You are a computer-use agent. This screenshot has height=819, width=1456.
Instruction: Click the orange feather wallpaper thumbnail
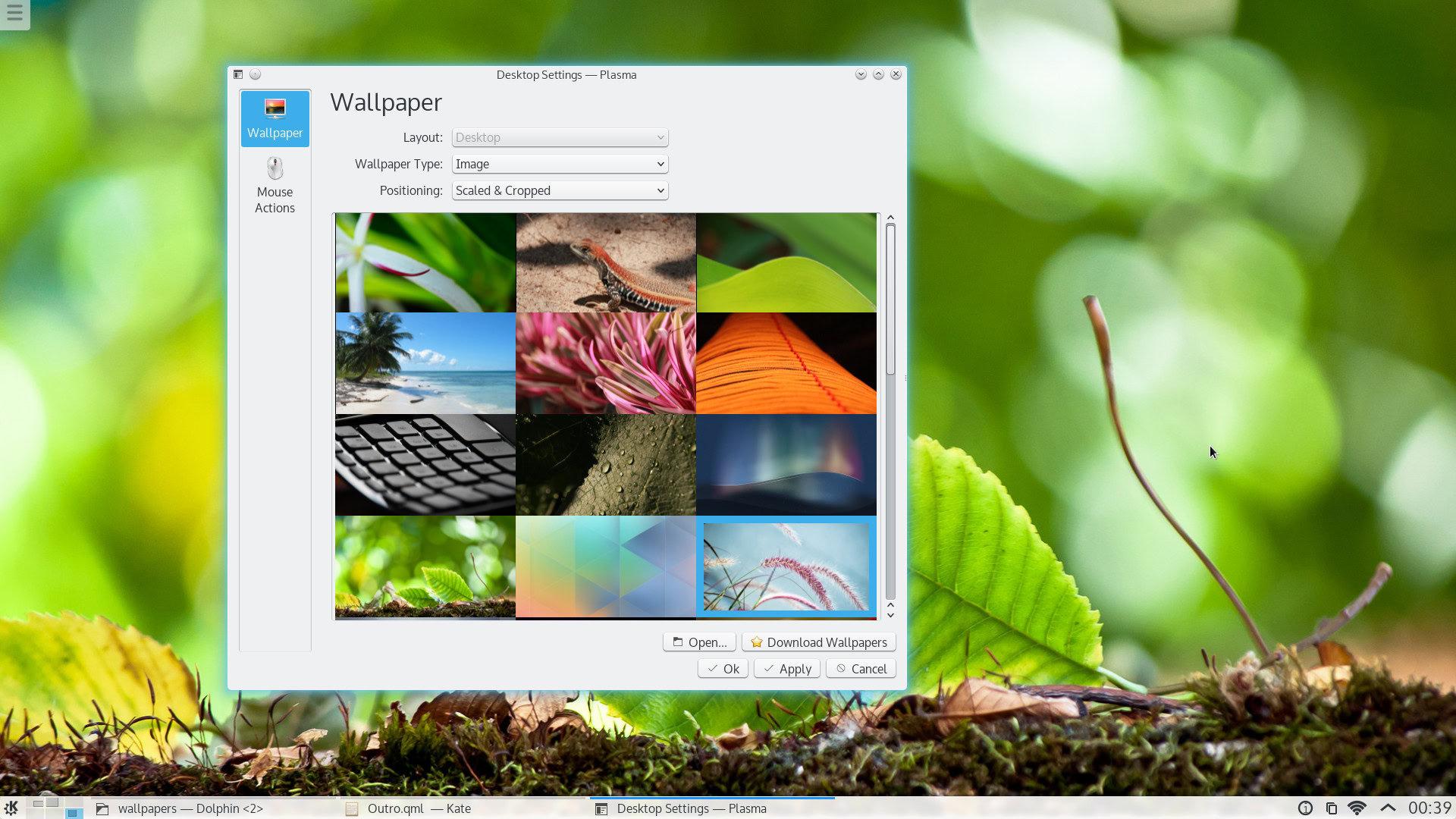[786, 363]
